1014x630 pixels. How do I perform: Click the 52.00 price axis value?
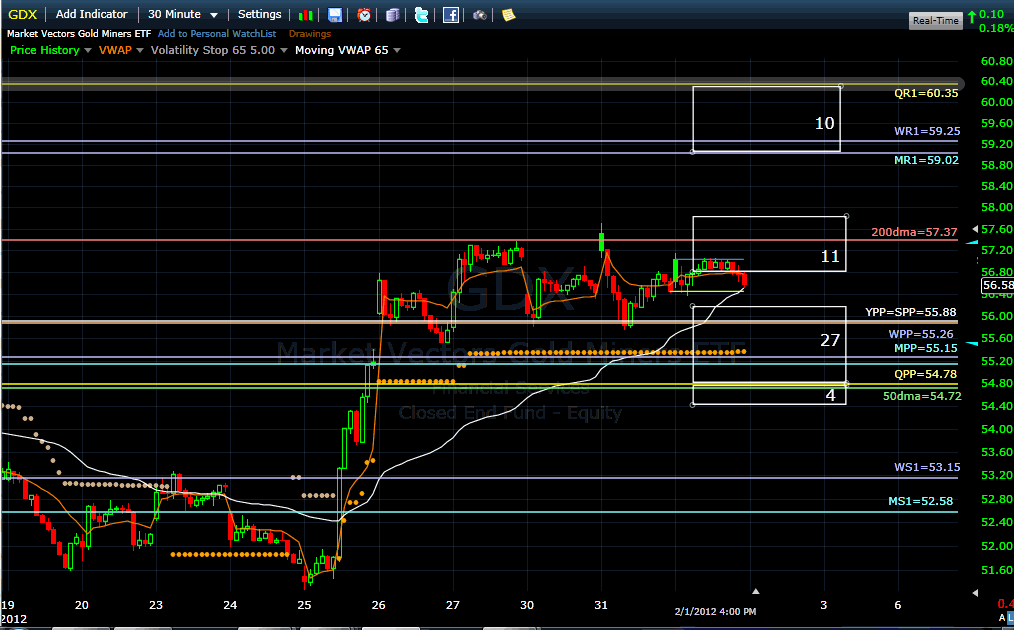pos(997,546)
